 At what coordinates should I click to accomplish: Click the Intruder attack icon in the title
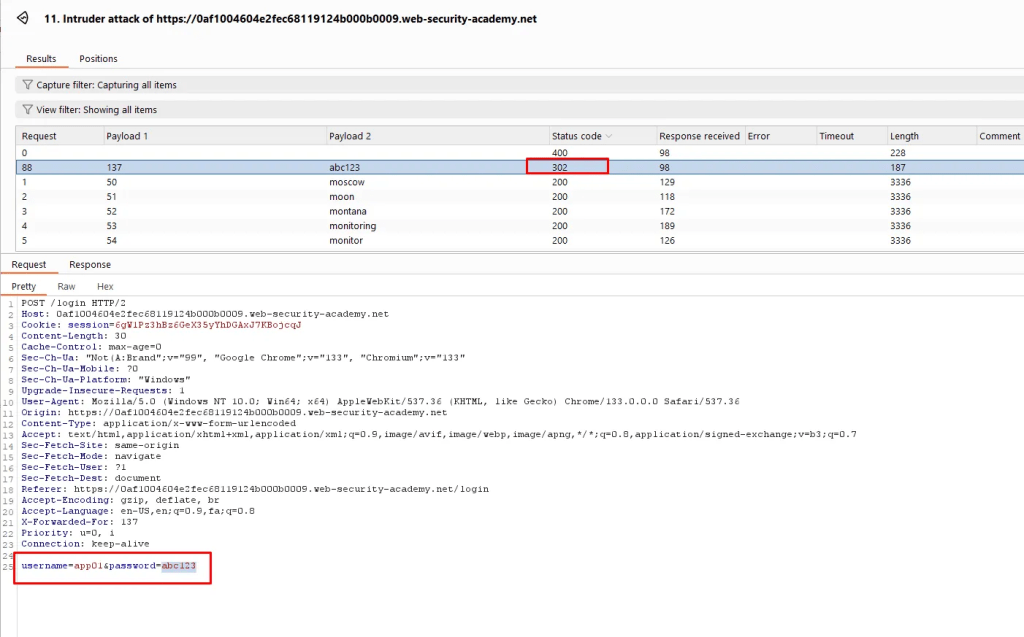pos(22,18)
